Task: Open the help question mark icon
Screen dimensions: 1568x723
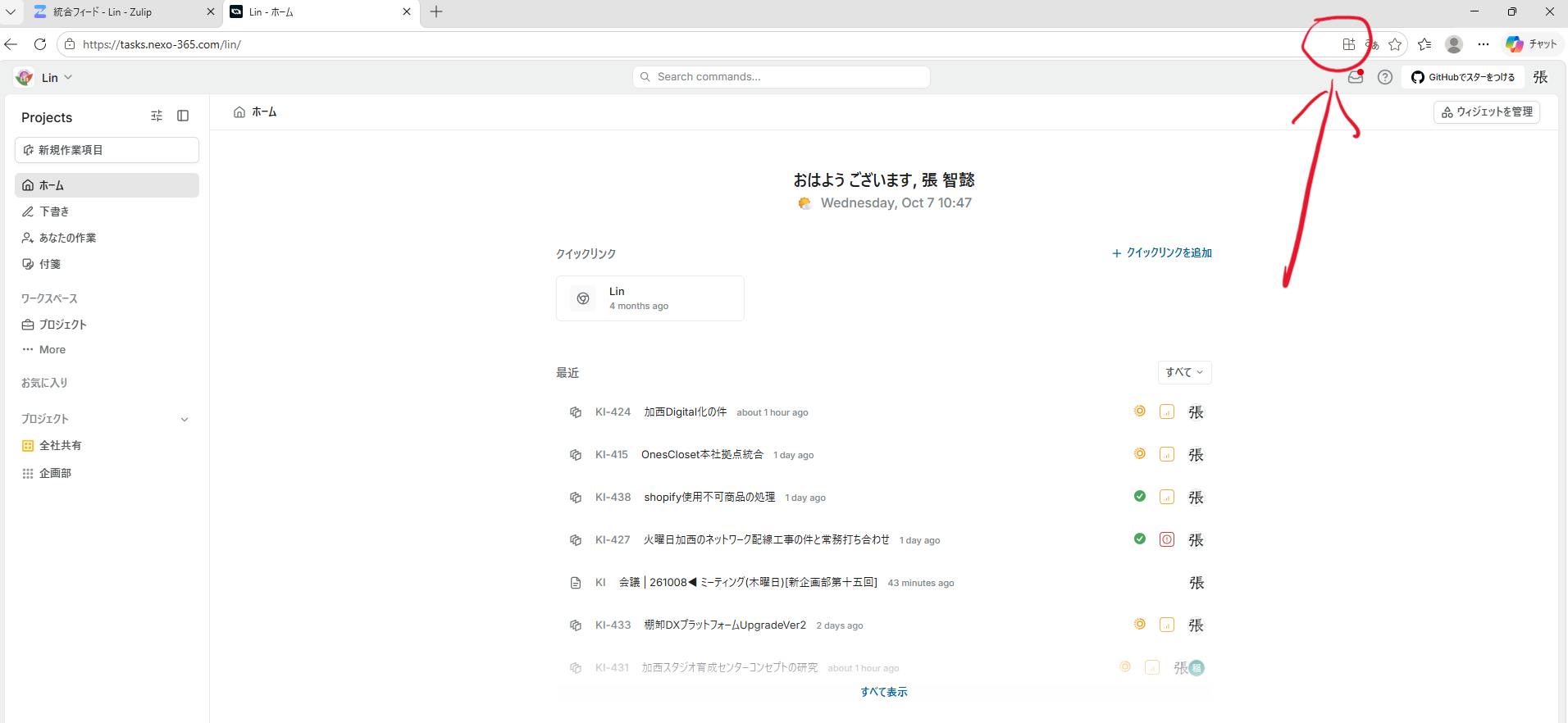Action: 1385,77
